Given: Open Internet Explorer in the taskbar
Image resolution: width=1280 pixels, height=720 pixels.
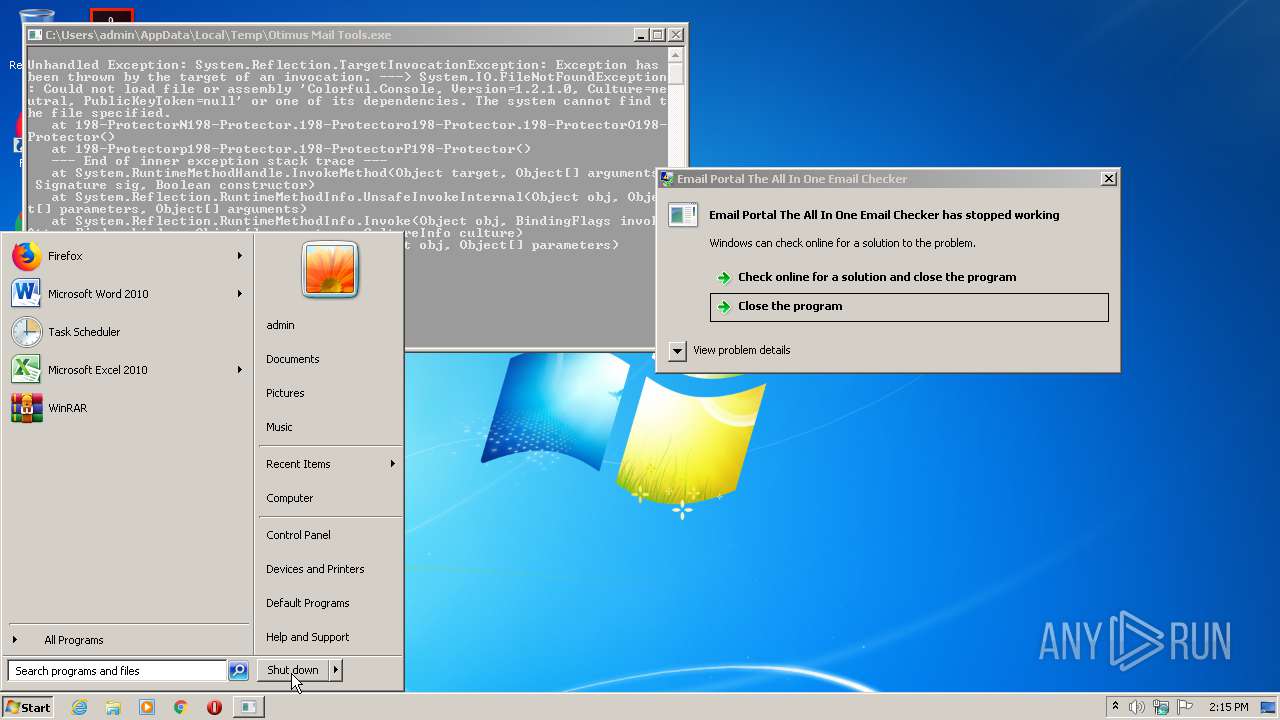Looking at the screenshot, I should pyautogui.click(x=80, y=707).
